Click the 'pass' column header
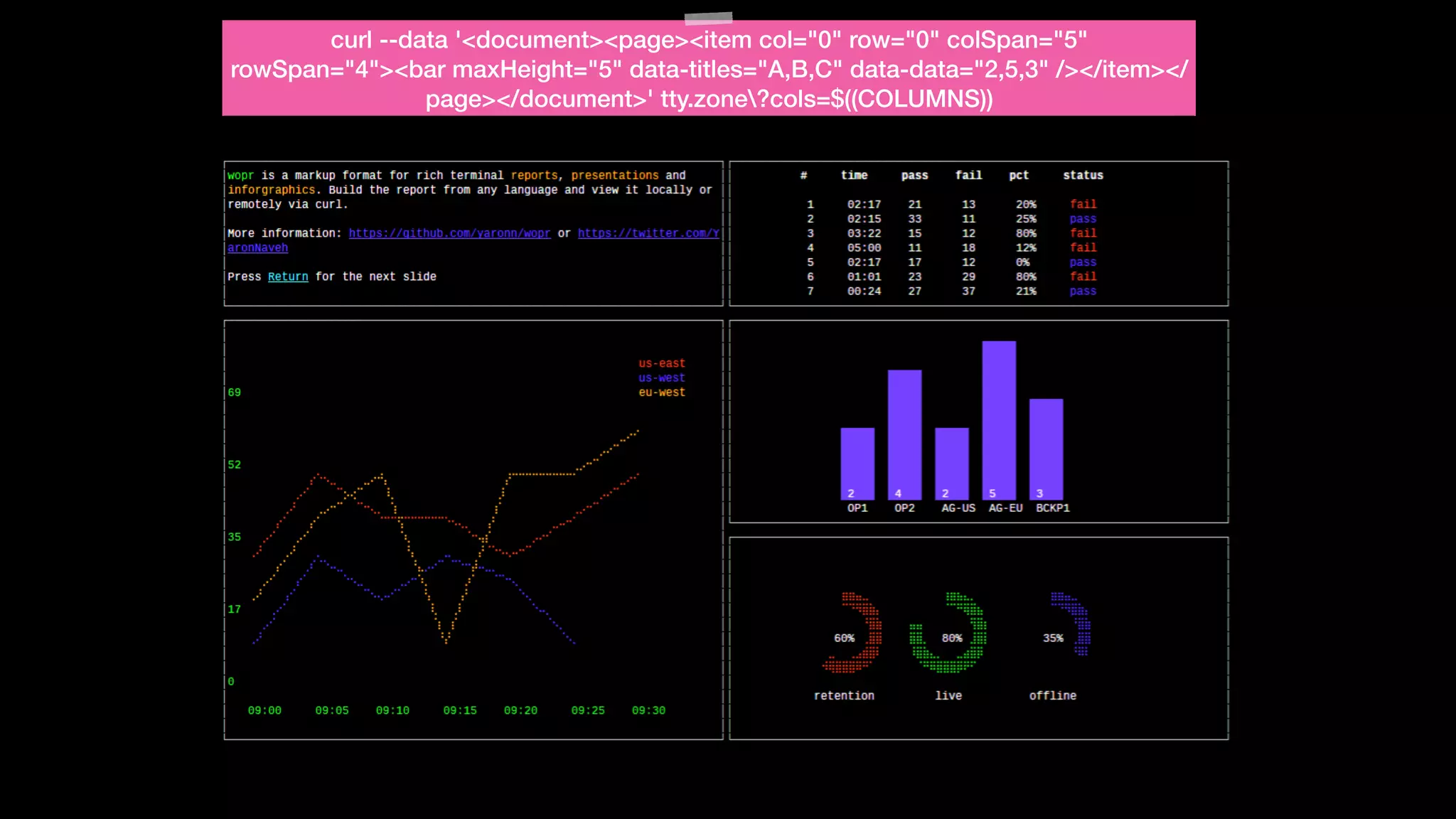The height and width of the screenshot is (819, 1456). 914,176
